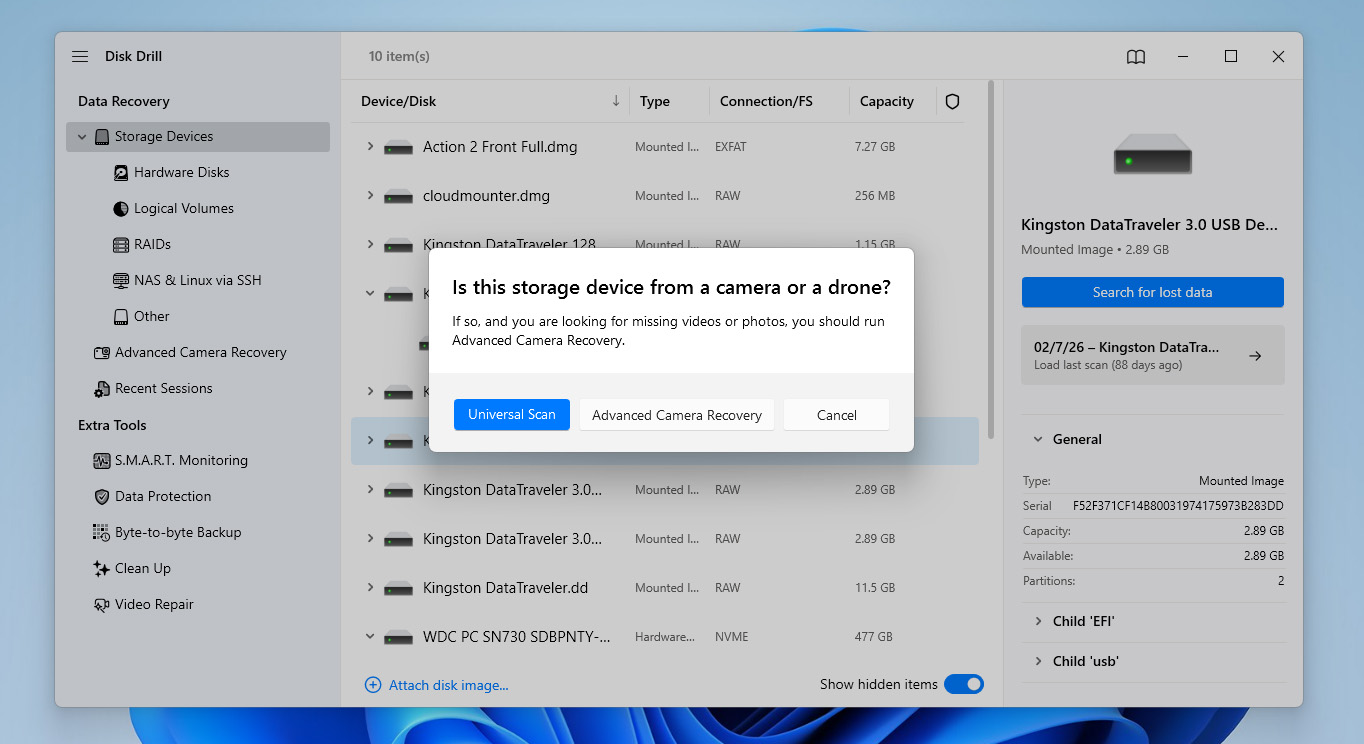The image size is (1364, 744).
Task: Click the device list scrollbar
Action: point(991,260)
